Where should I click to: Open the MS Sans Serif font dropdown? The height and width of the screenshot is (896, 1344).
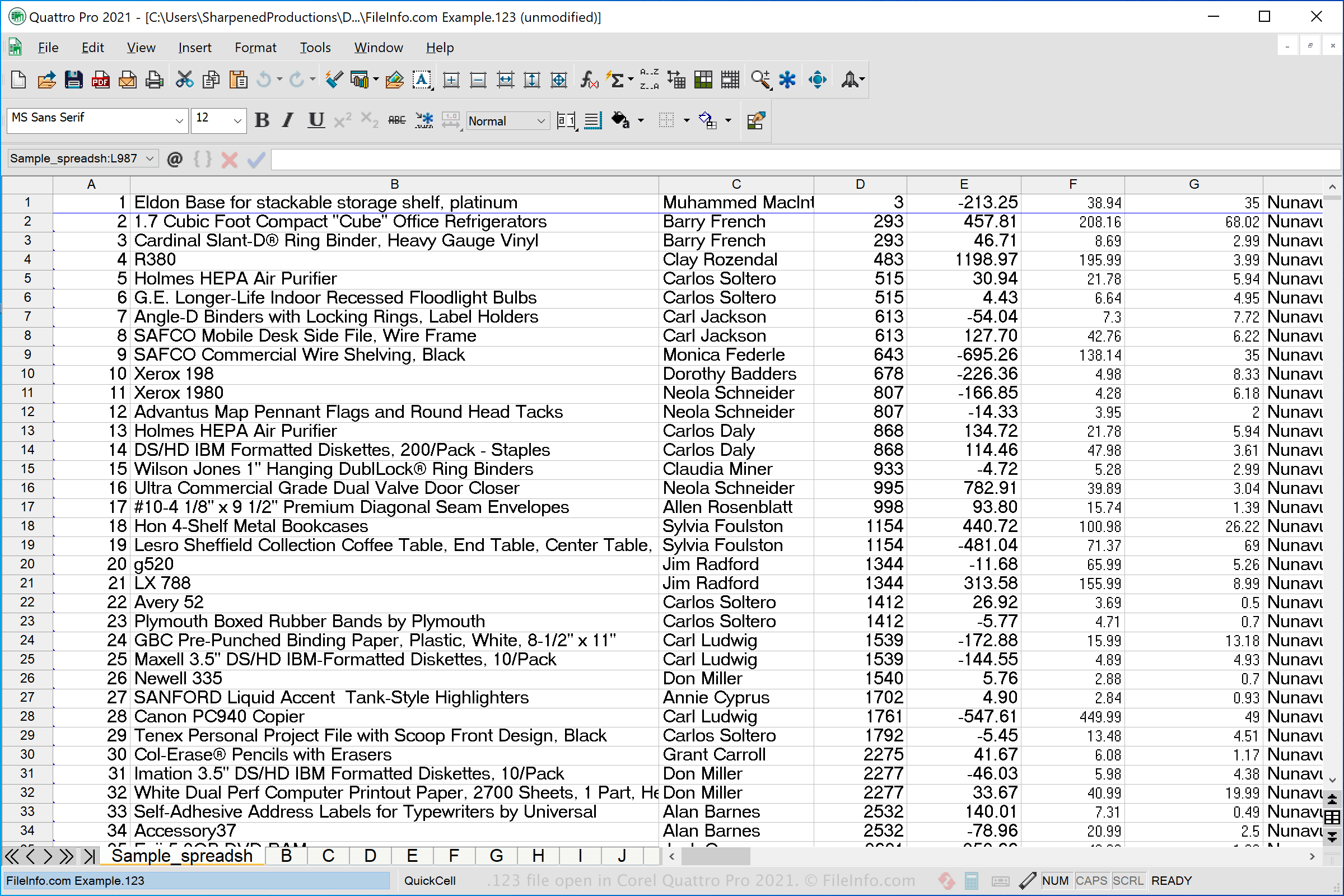point(179,120)
